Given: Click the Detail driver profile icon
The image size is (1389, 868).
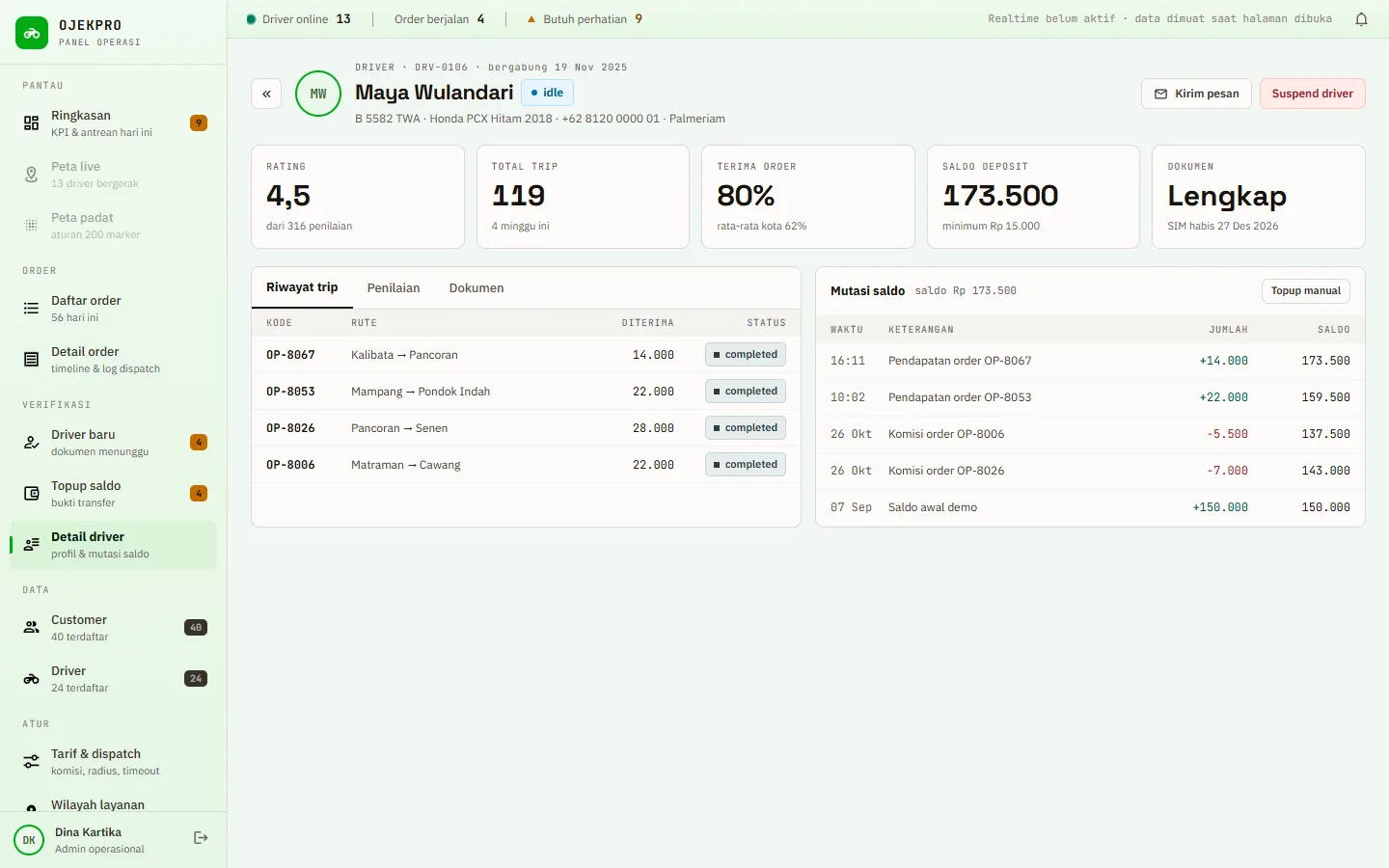Looking at the screenshot, I should coord(32,545).
